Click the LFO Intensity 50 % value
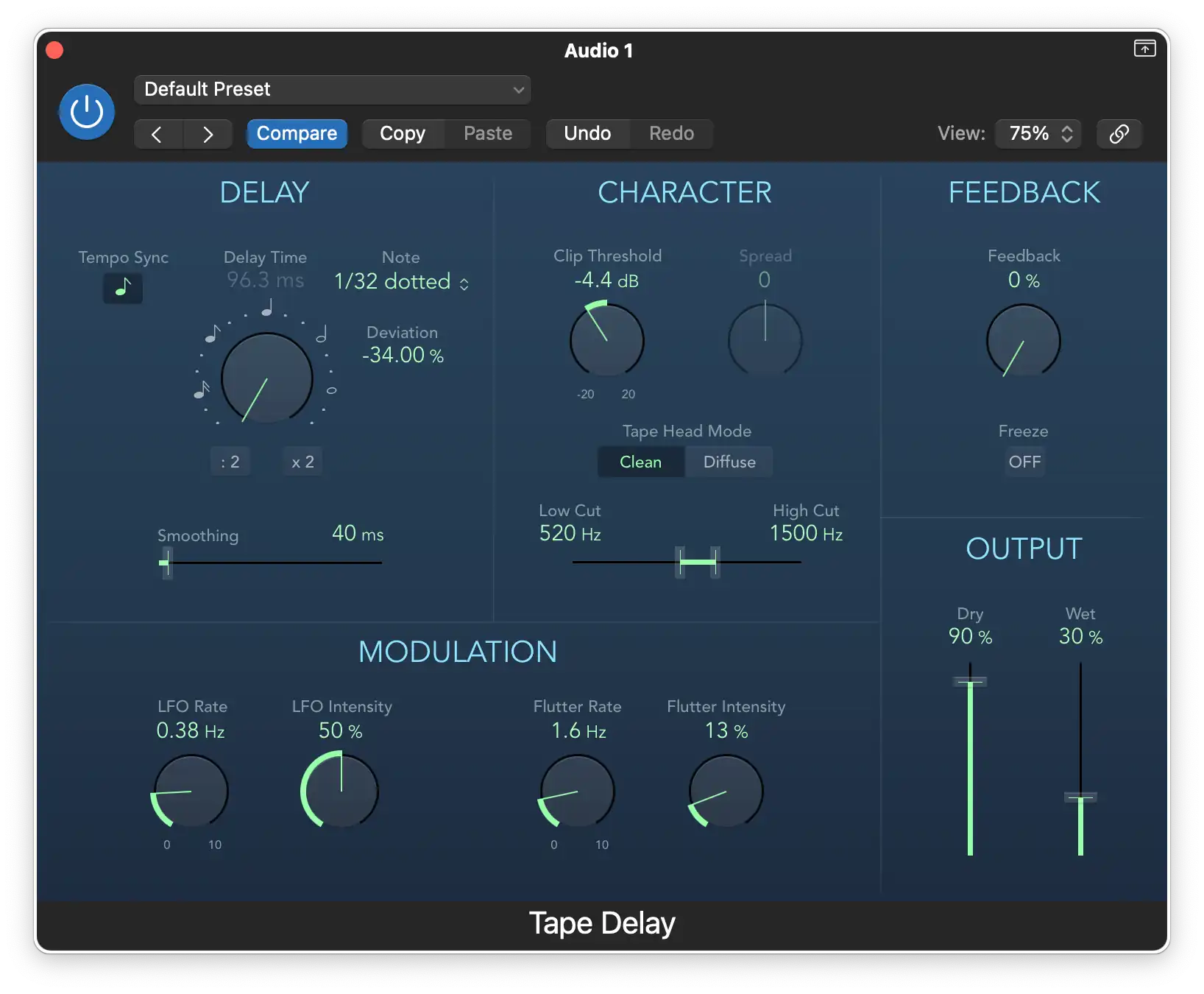This screenshot has width=1204, height=994. [x=340, y=731]
